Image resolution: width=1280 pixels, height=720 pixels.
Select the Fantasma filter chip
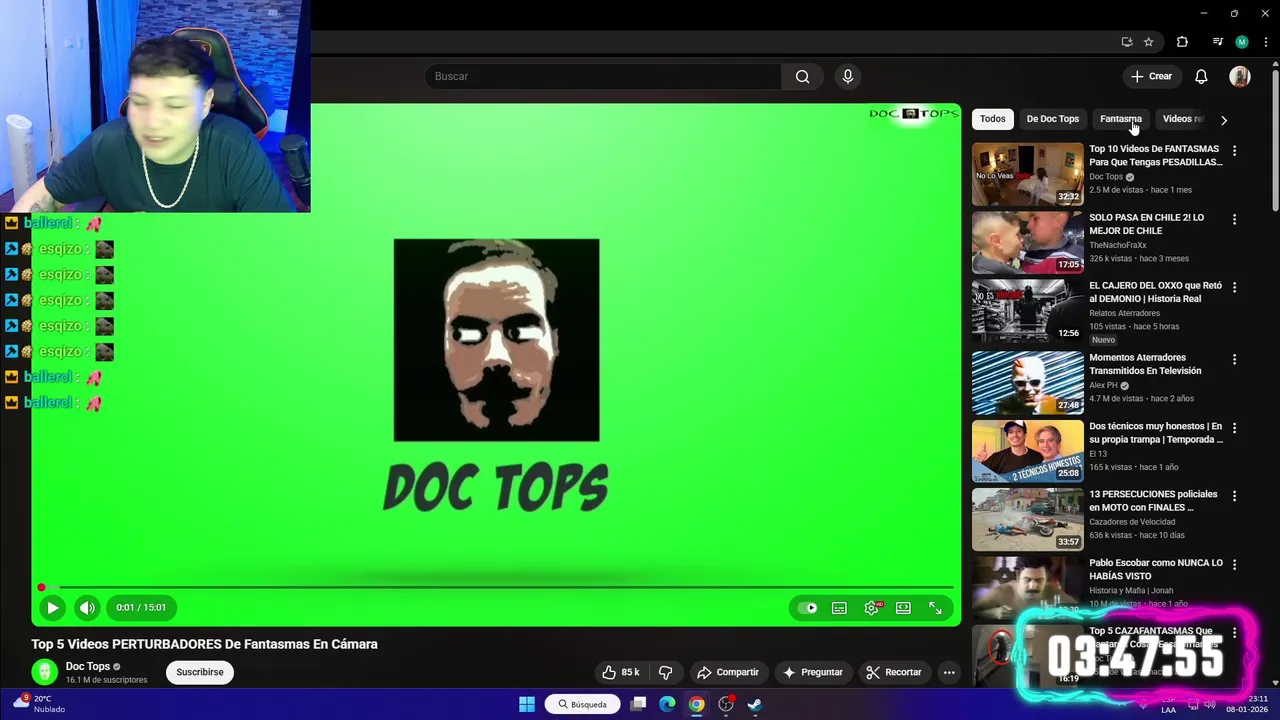pyautogui.click(x=1120, y=119)
